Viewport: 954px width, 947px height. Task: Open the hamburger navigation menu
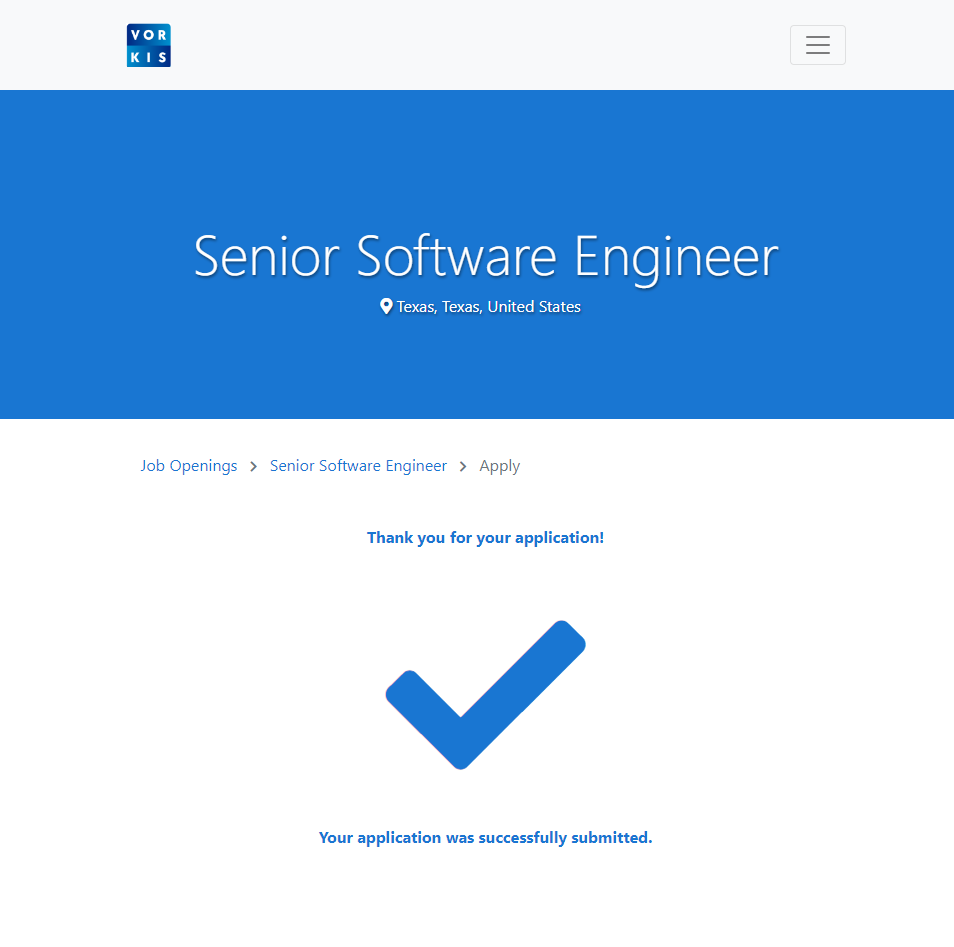click(x=817, y=45)
